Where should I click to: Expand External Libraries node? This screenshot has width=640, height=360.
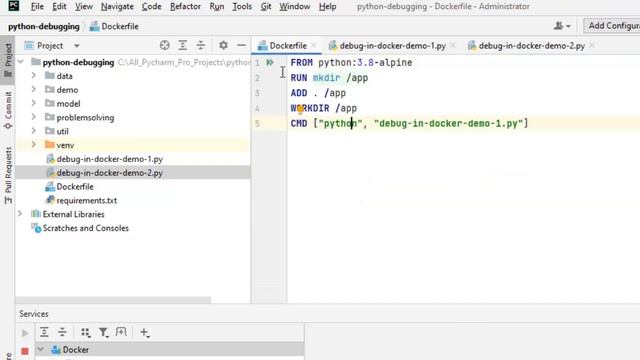coord(20,214)
